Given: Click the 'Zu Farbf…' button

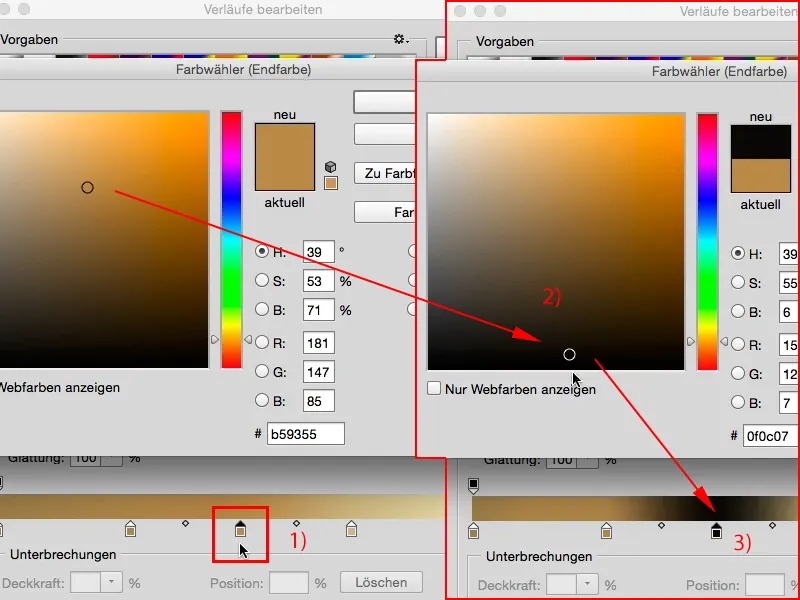Looking at the screenshot, I should click(x=386, y=173).
